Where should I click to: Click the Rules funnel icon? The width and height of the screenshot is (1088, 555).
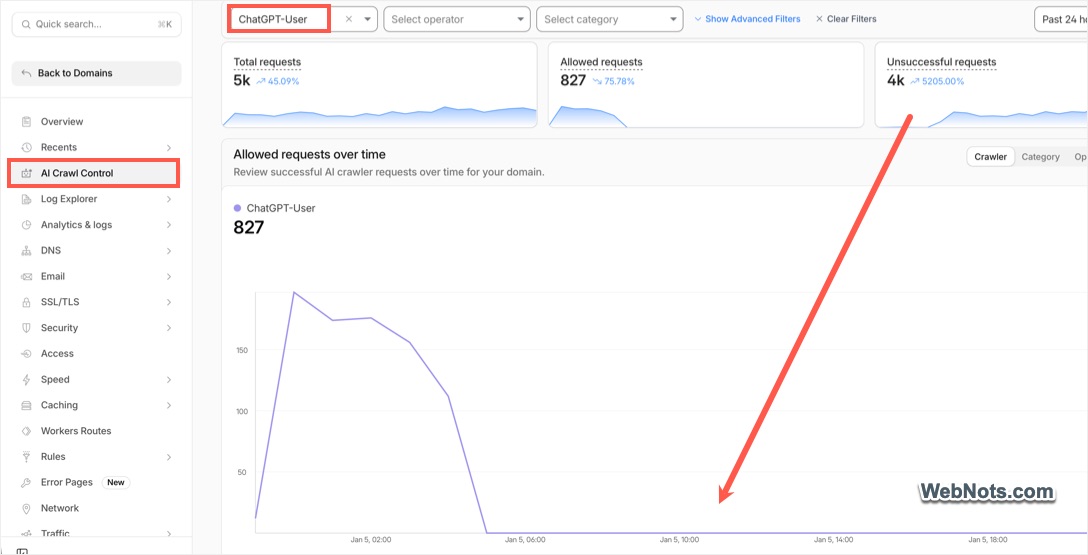pyautogui.click(x=26, y=456)
